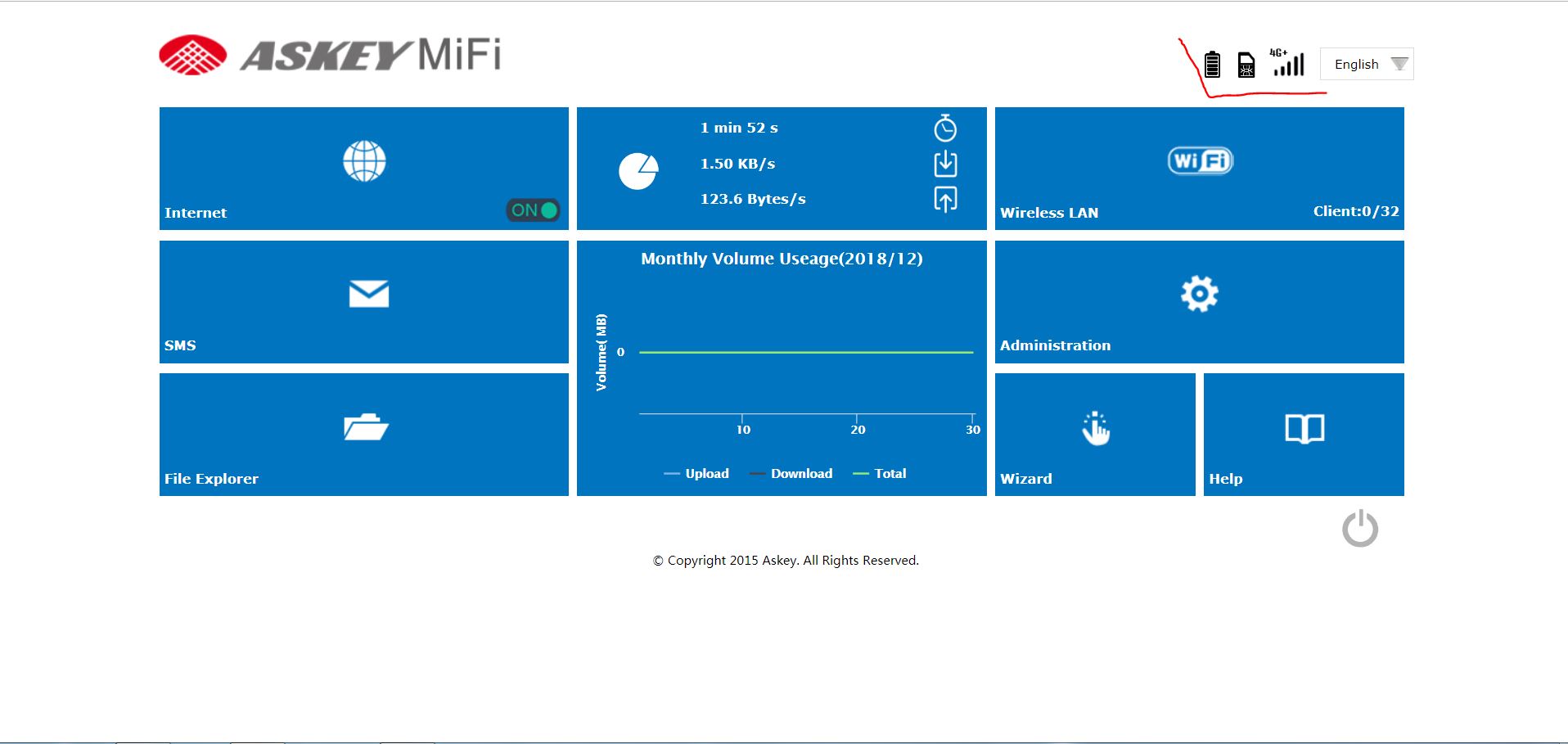
Task: Open the Wizard tile label
Action: (x=1026, y=479)
